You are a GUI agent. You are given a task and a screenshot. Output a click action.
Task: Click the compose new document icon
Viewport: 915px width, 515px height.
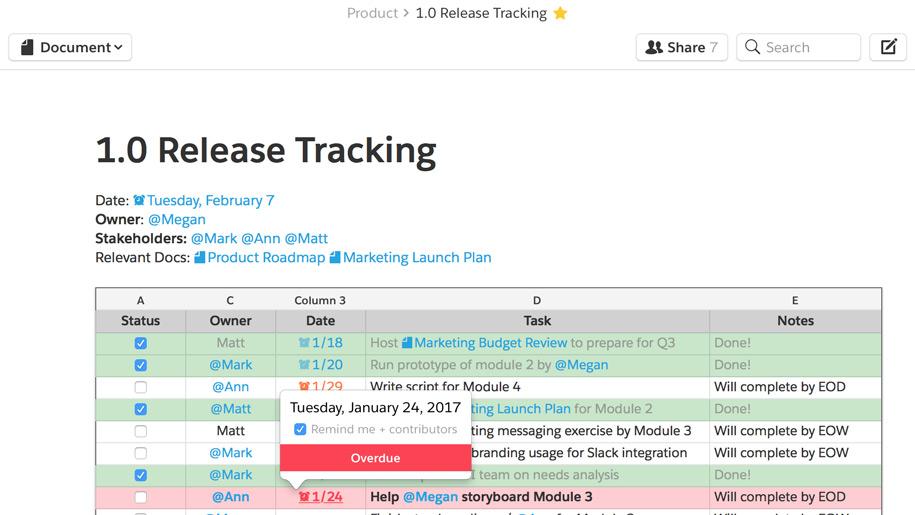pyautogui.click(x=888, y=47)
